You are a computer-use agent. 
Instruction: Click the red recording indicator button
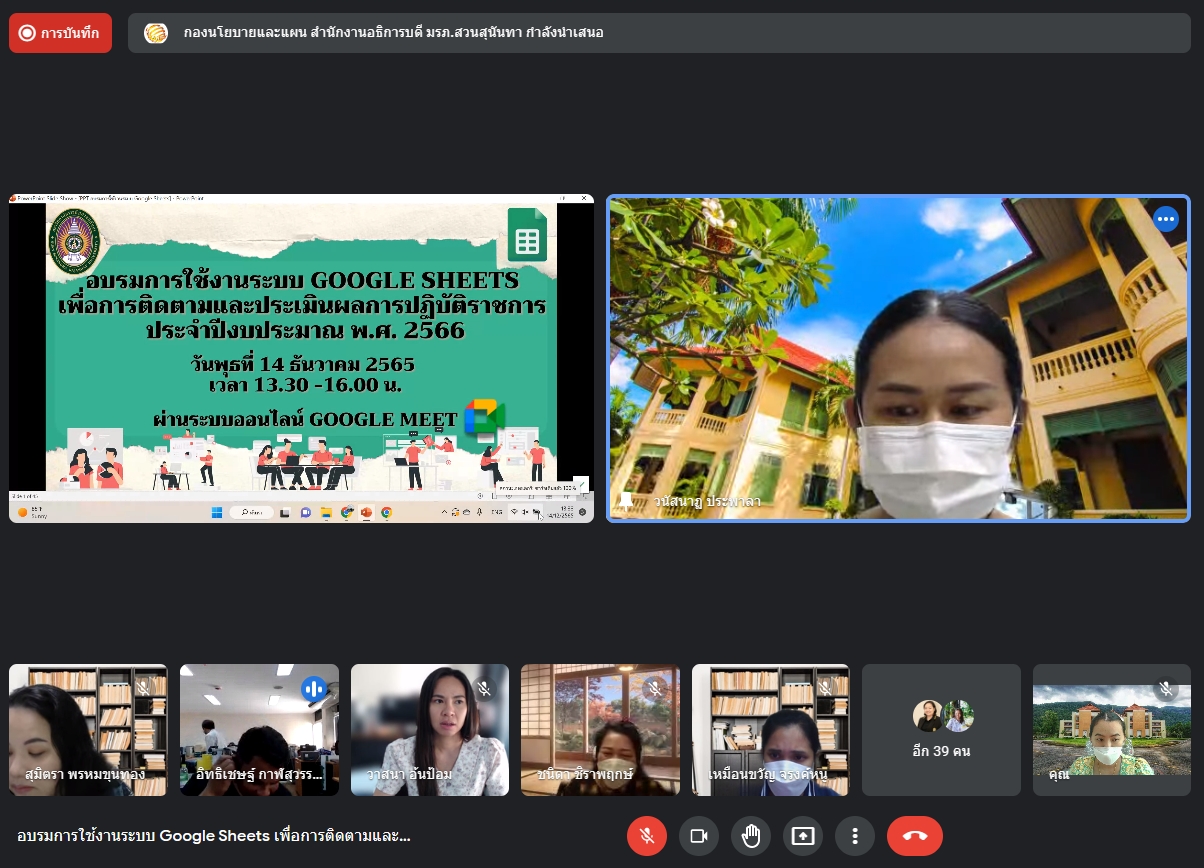coord(60,33)
